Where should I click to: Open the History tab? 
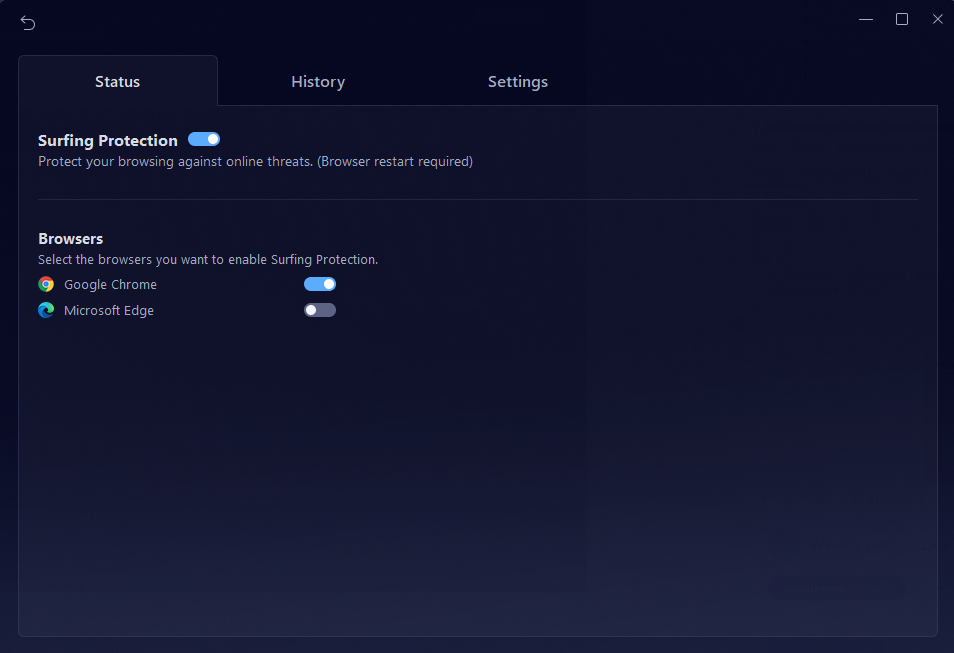tap(318, 82)
